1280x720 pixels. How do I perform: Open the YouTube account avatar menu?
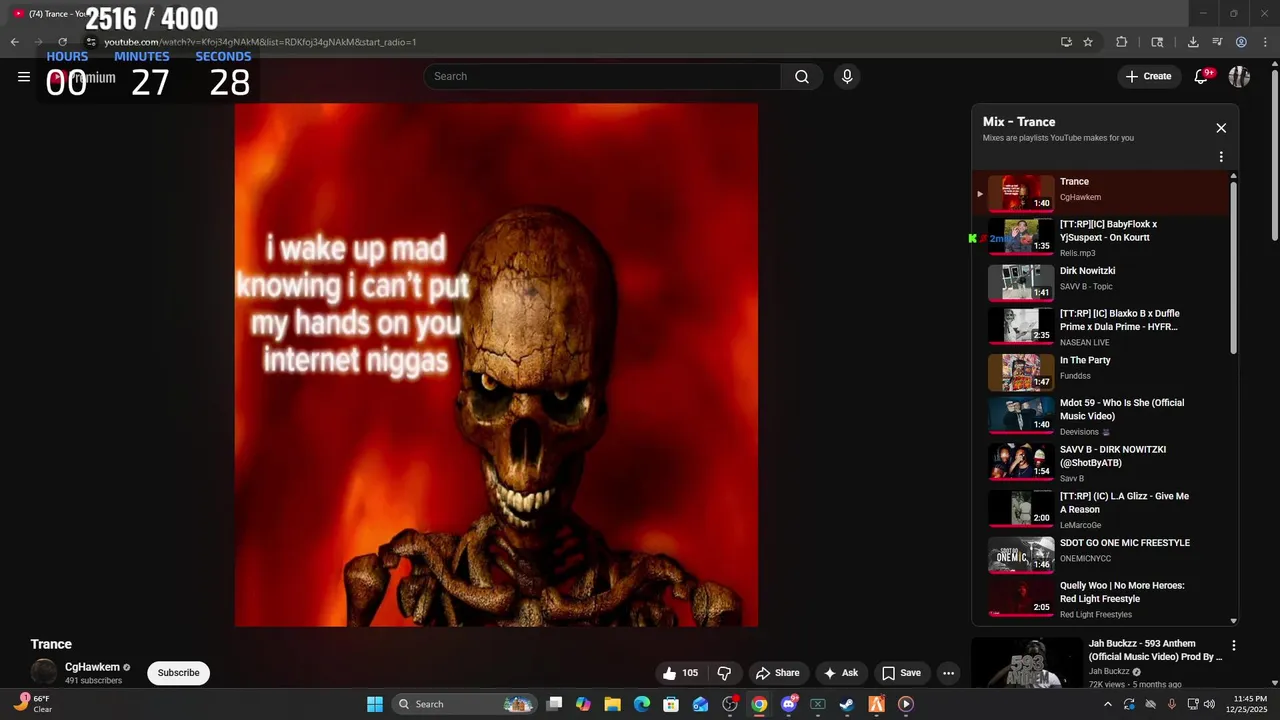1239,76
